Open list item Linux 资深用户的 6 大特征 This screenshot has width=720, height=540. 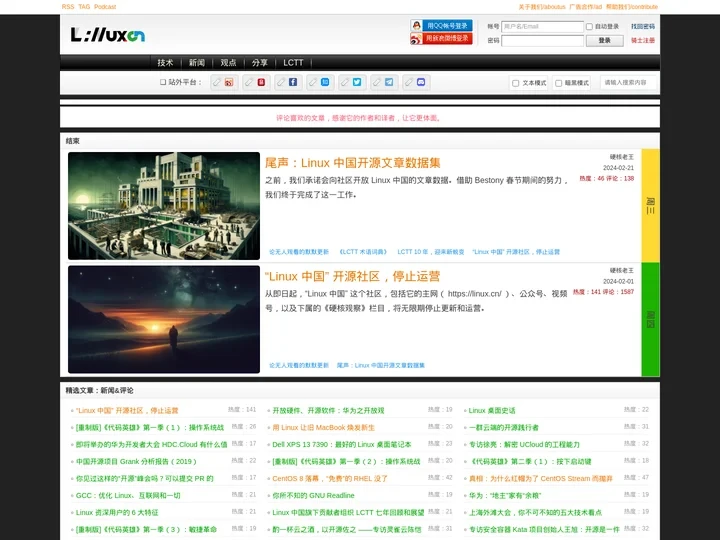point(117,512)
